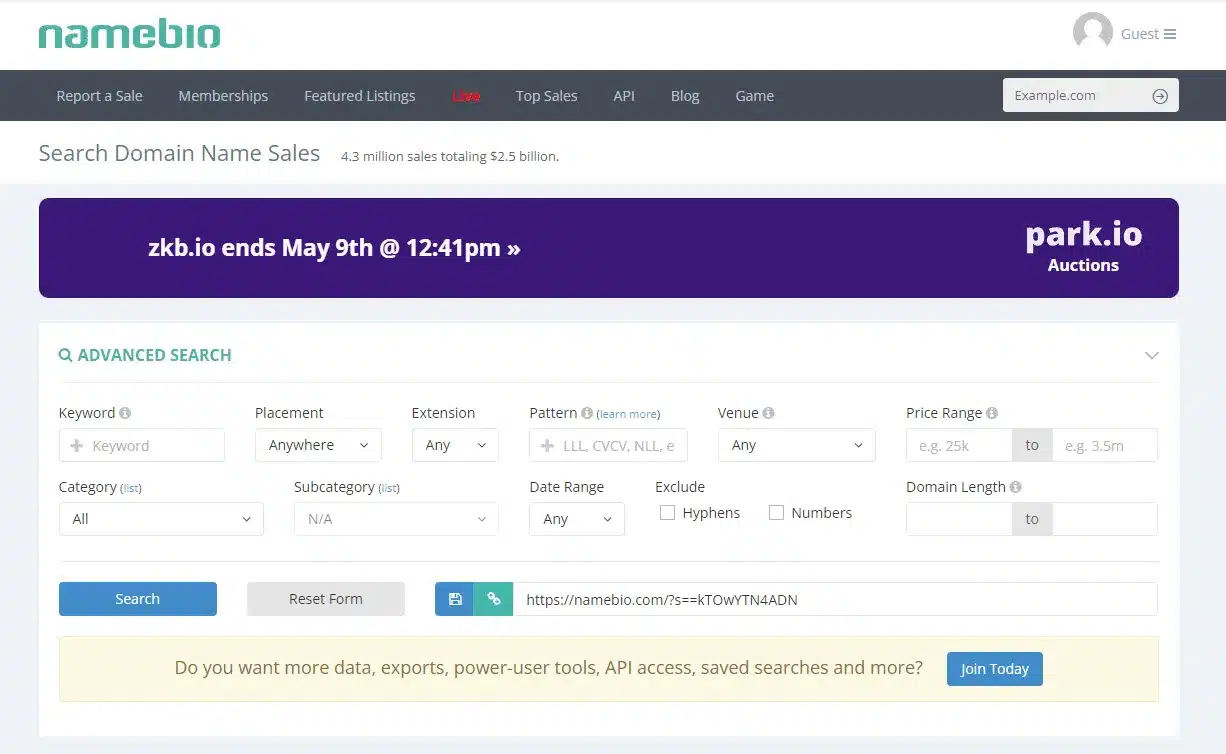Click the 4.3 million sales total text
1226x754 pixels.
450,157
